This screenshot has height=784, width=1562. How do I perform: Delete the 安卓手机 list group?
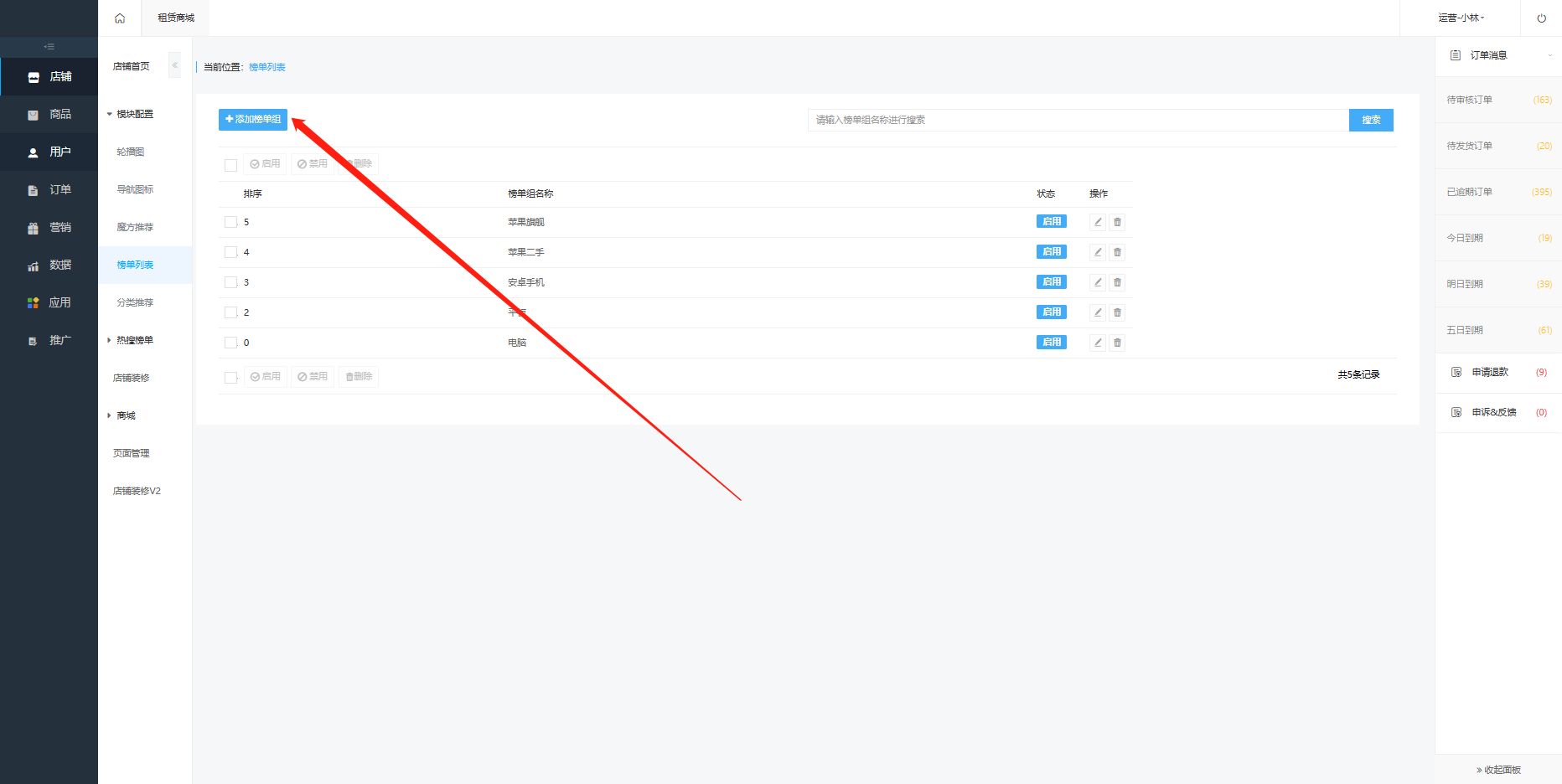click(1117, 282)
